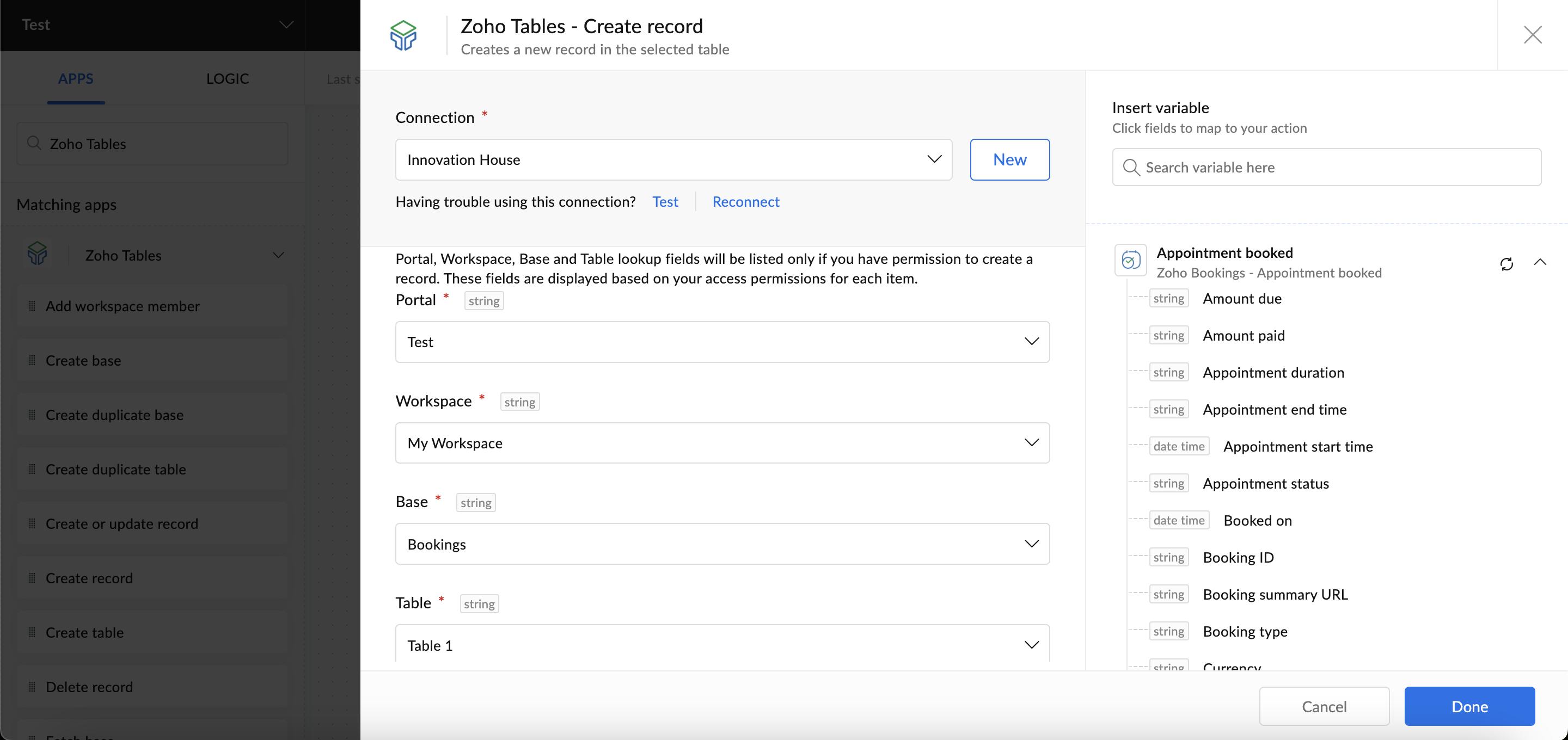
Task: Open the Portal dropdown
Action: click(722, 342)
